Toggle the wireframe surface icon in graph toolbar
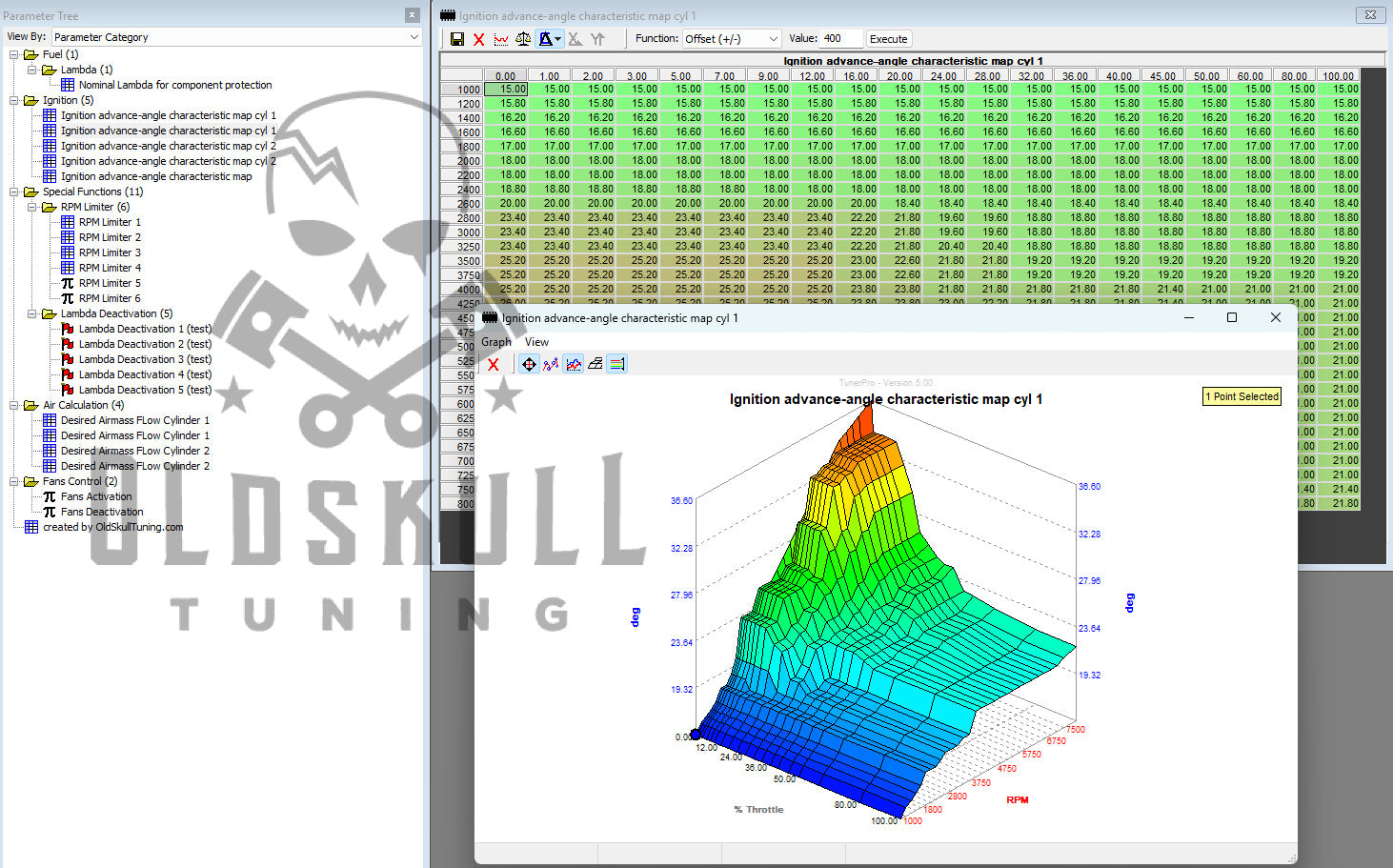This screenshot has height=868, width=1393. pos(596,364)
